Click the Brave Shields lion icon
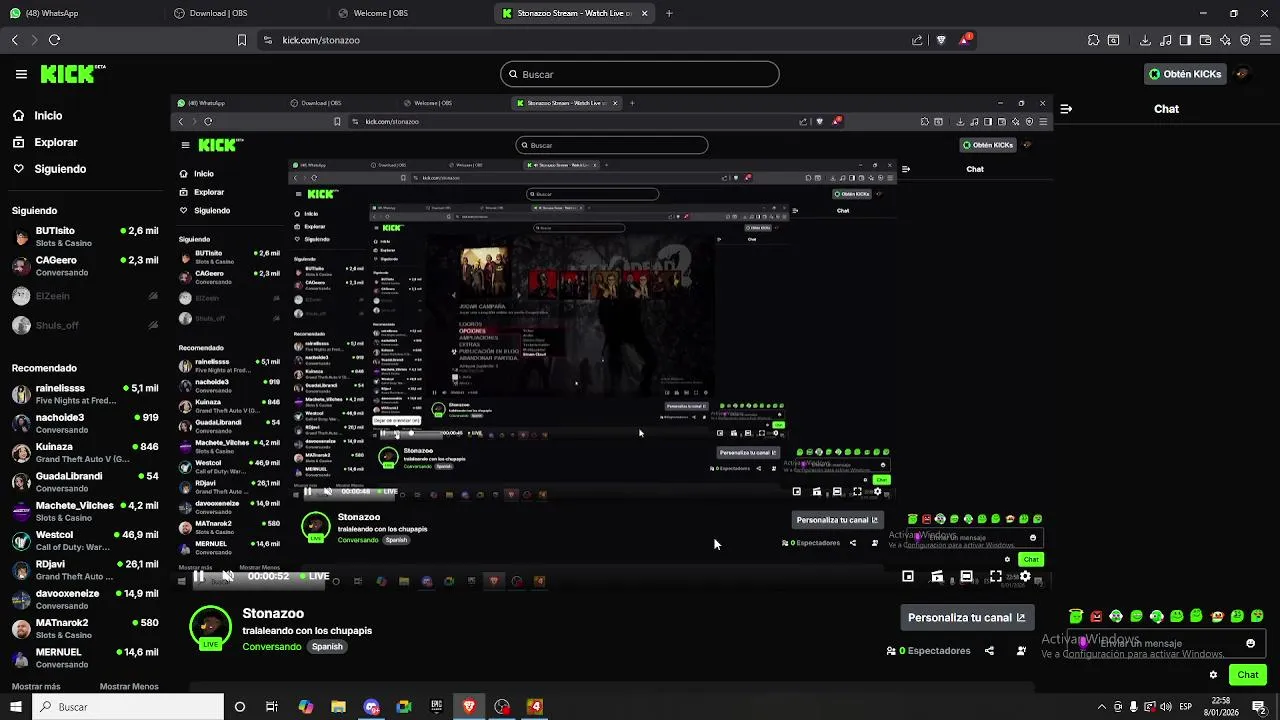Viewport: 1280px width, 720px height. tap(941, 40)
